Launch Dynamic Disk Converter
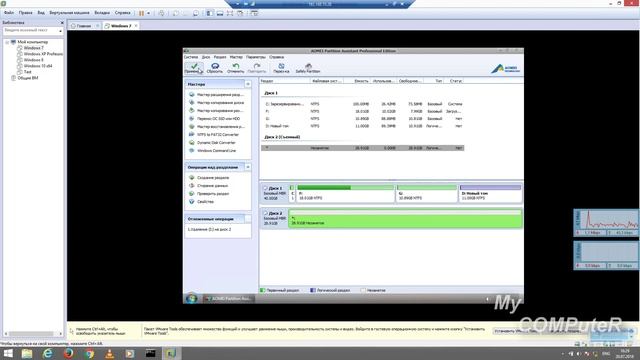 coord(212,142)
